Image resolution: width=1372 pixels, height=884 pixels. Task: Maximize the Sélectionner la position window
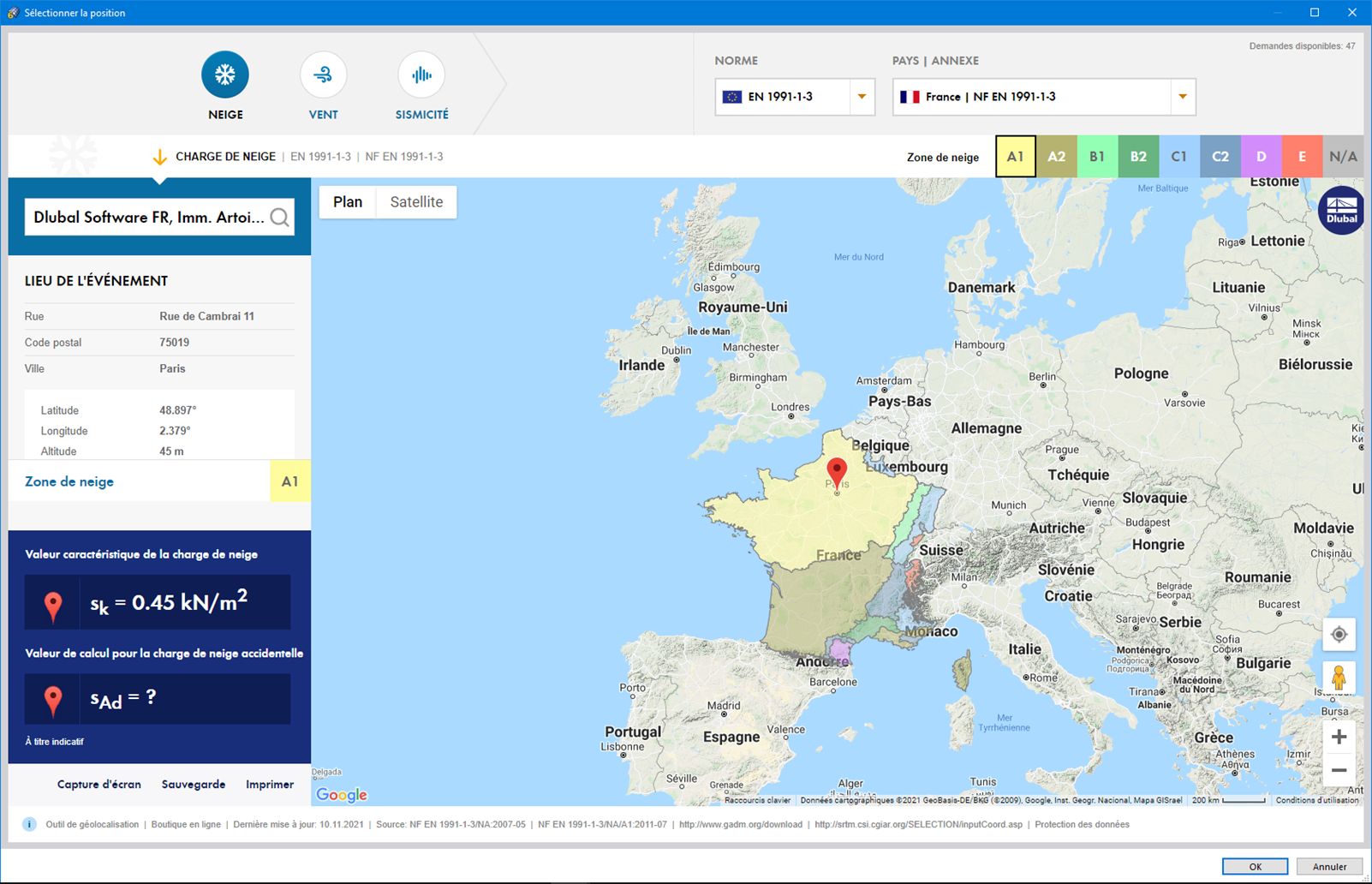click(x=1315, y=12)
